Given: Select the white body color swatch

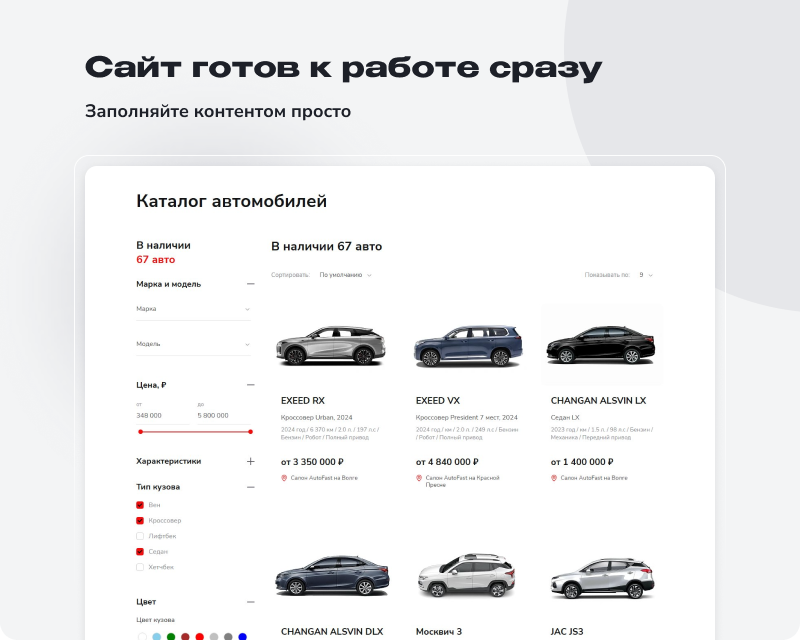Looking at the screenshot, I should [142, 636].
